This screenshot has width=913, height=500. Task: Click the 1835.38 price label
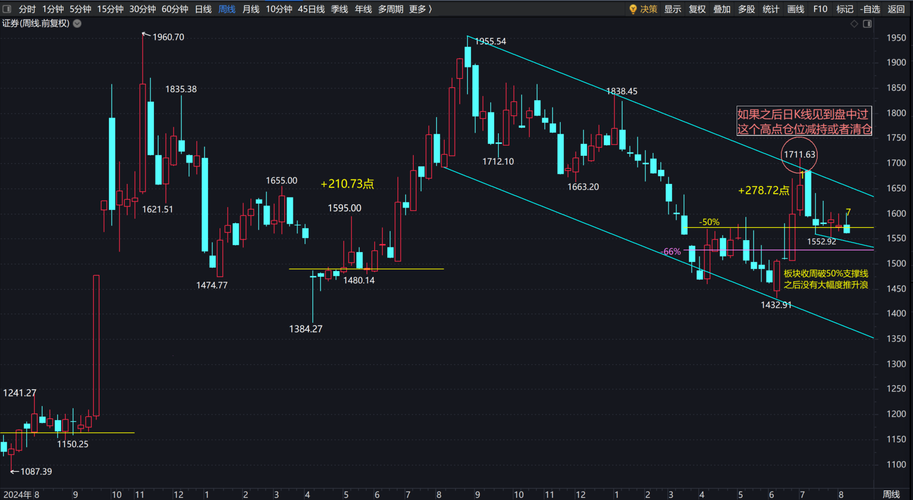tap(181, 89)
